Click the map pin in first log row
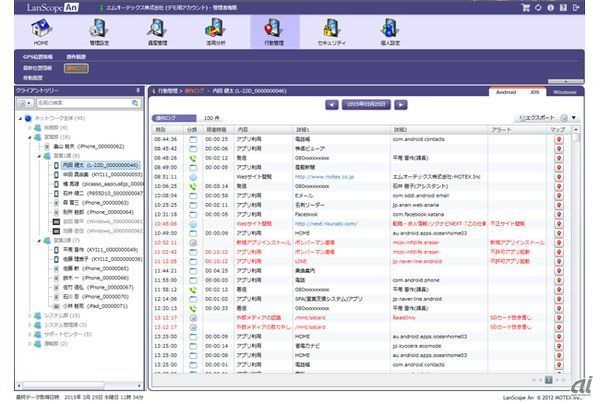The height and width of the screenshot is (404, 600). coord(558,141)
